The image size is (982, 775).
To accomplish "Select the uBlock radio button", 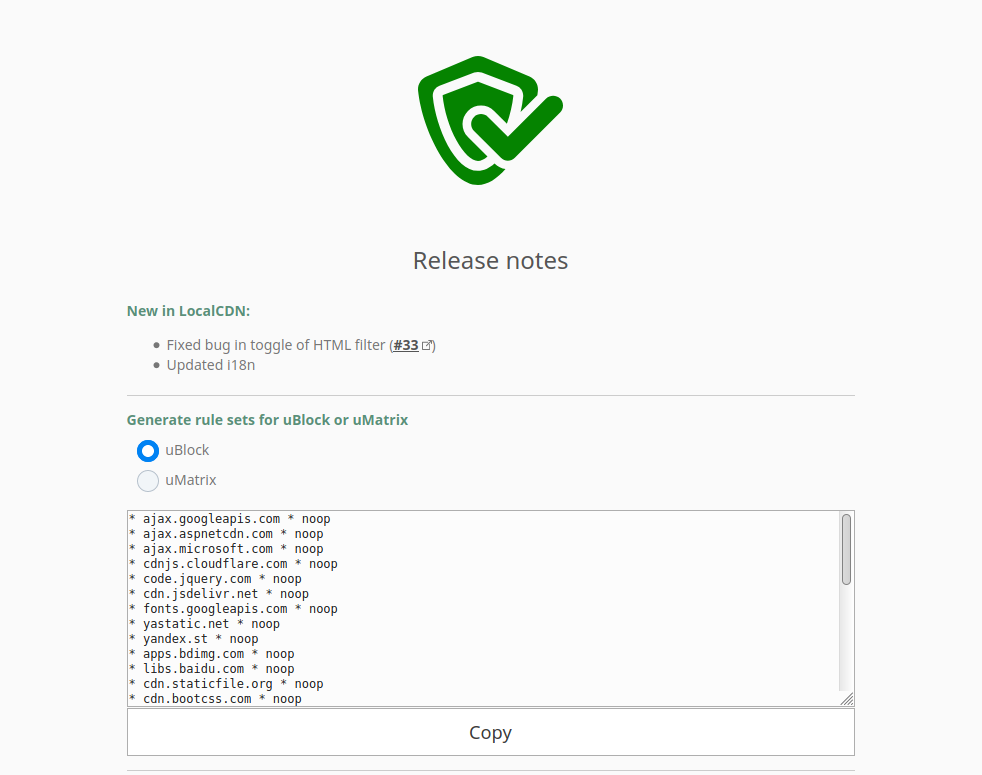I will click(148, 450).
